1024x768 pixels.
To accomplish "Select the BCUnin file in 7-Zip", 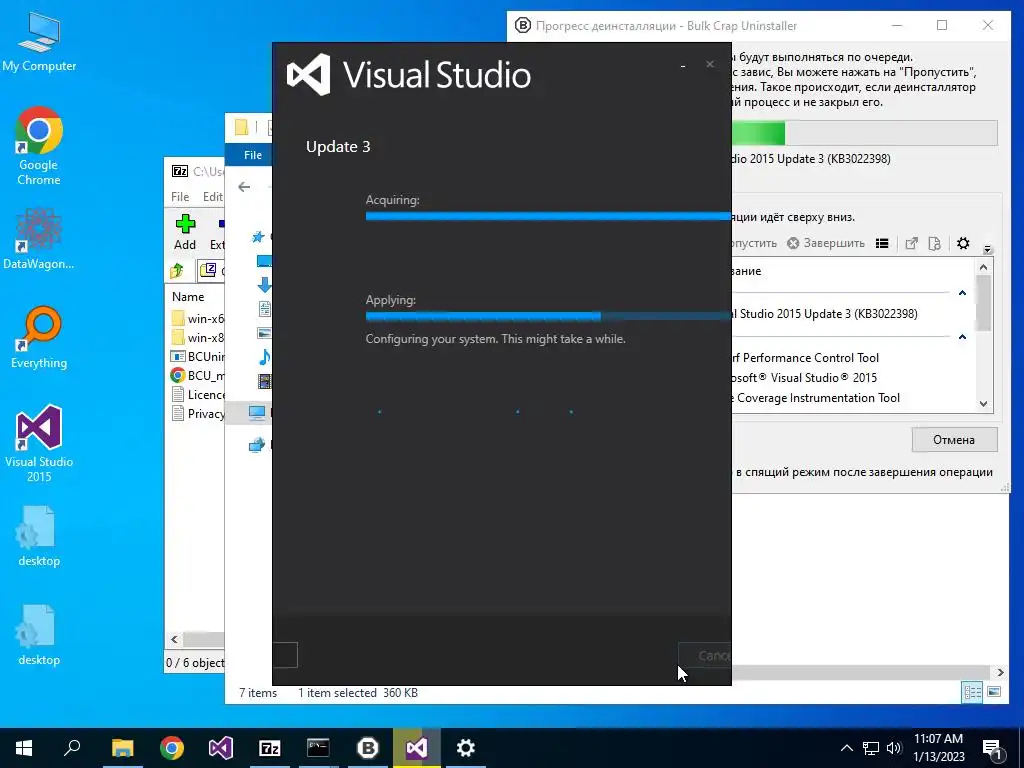I will point(197,357).
